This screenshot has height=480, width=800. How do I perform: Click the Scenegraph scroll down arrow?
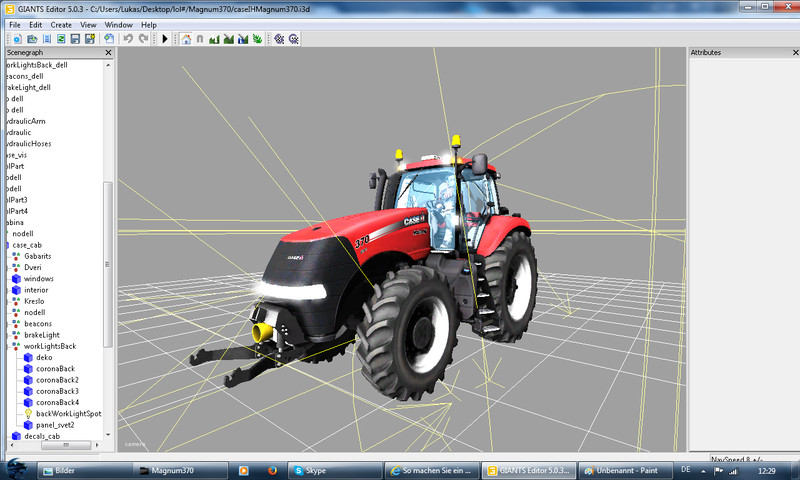point(108,435)
